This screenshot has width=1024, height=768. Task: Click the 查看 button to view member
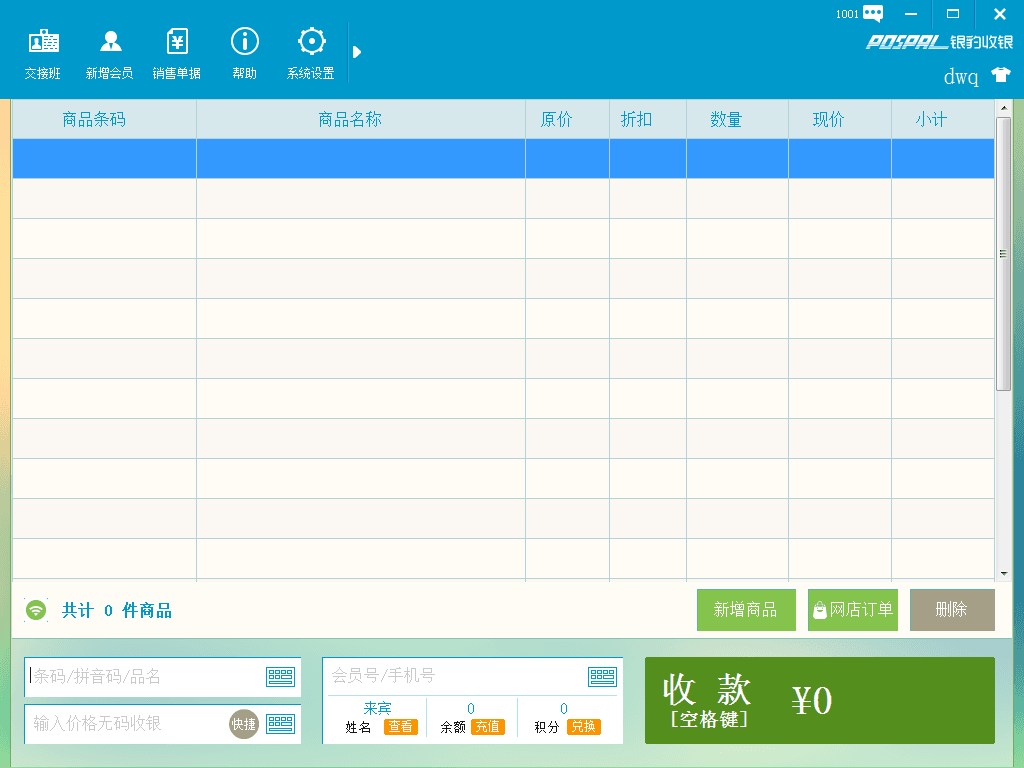pos(400,727)
